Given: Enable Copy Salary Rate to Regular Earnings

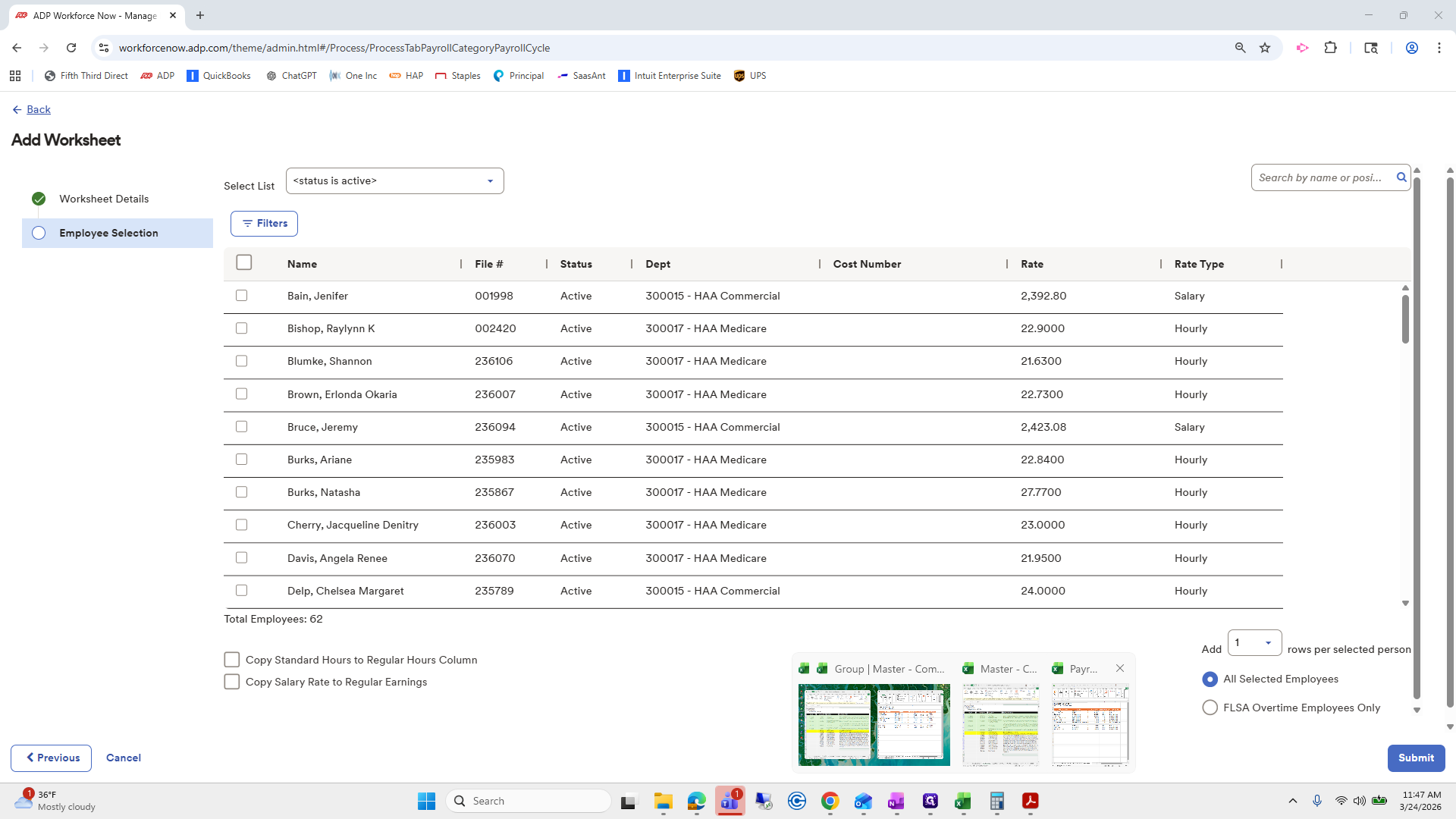Looking at the screenshot, I should [x=232, y=682].
